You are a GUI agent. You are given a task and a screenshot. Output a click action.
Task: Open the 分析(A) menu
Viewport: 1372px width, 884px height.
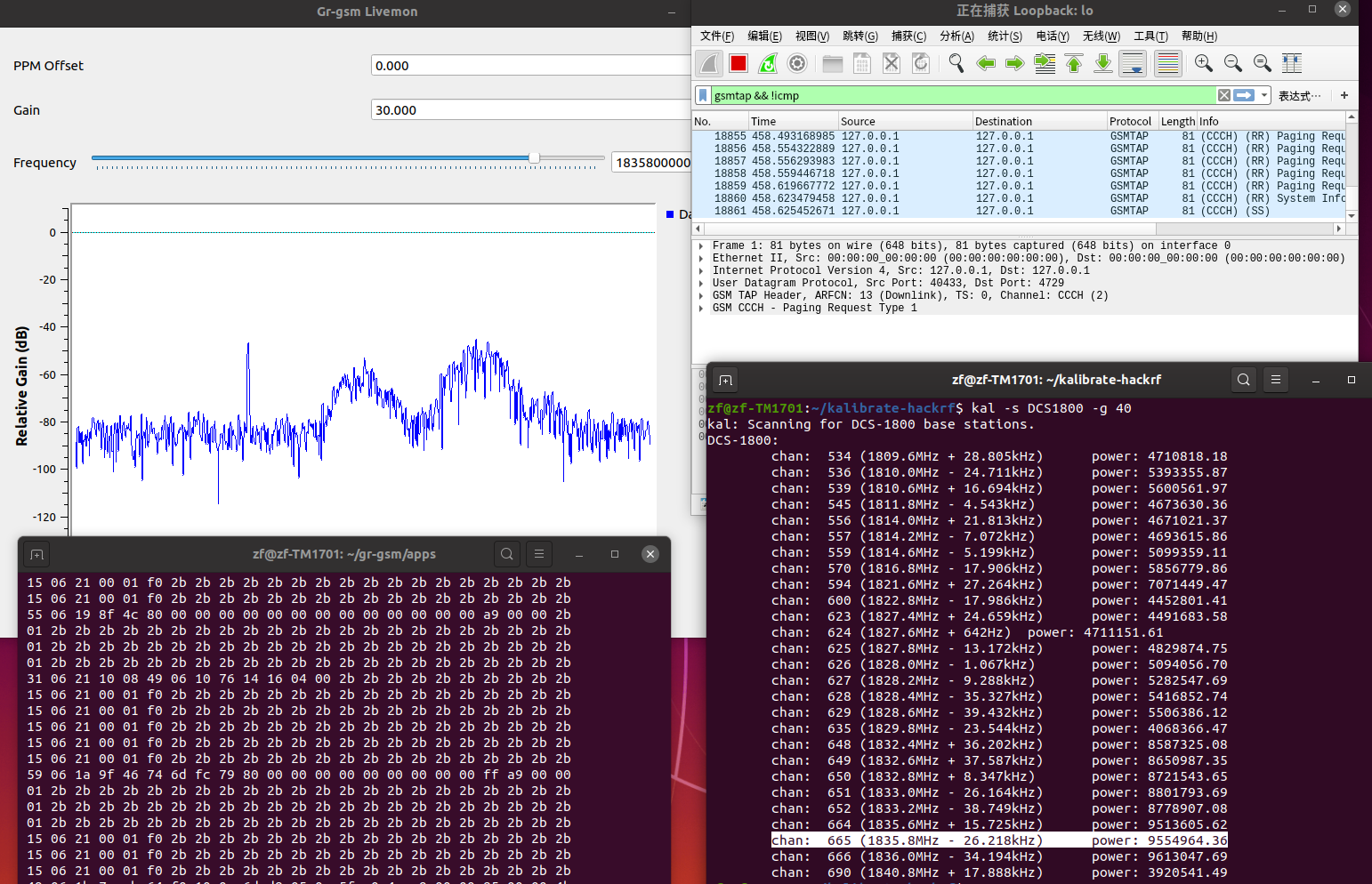coord(956,36)
